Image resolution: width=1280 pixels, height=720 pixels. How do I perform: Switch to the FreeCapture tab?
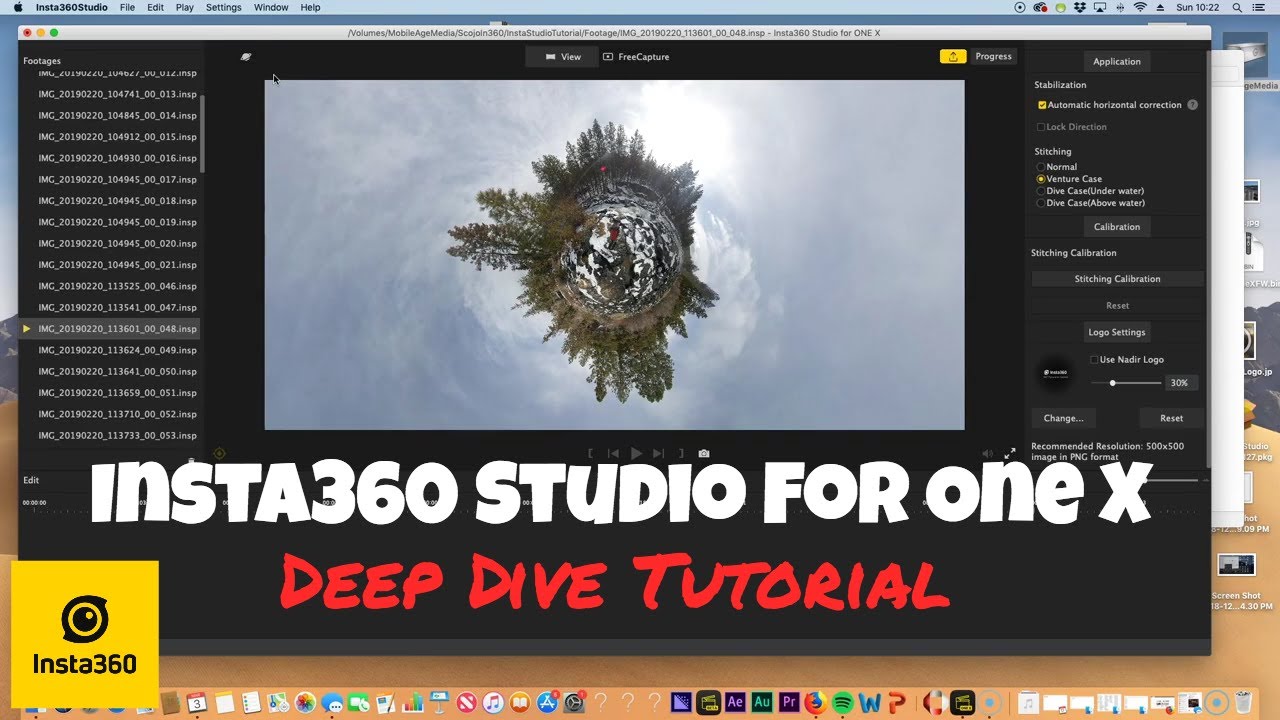(x=636, y=57)
